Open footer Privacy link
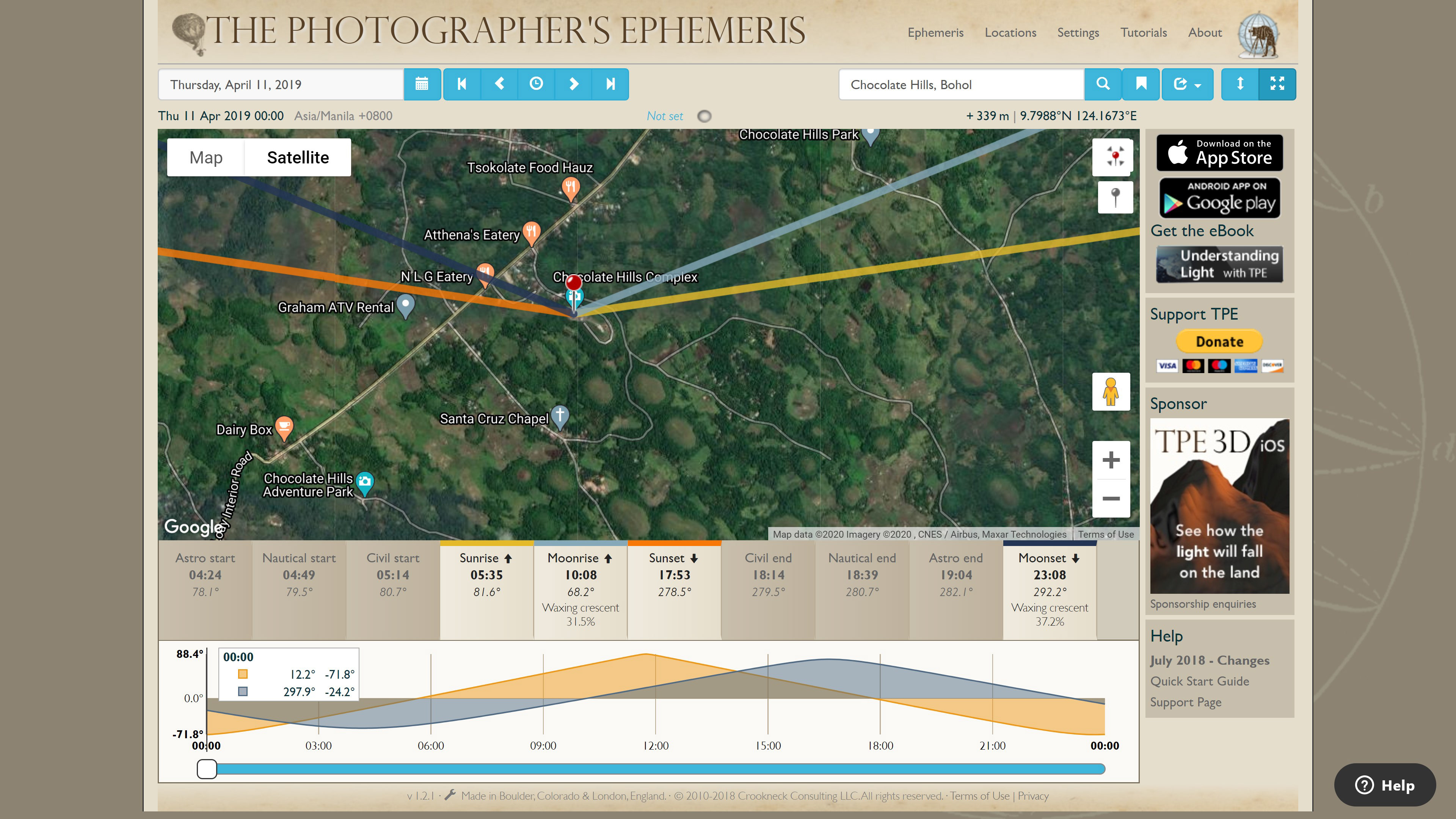The width and height of the screenshot is (1456, 819). pos(1033,796)
